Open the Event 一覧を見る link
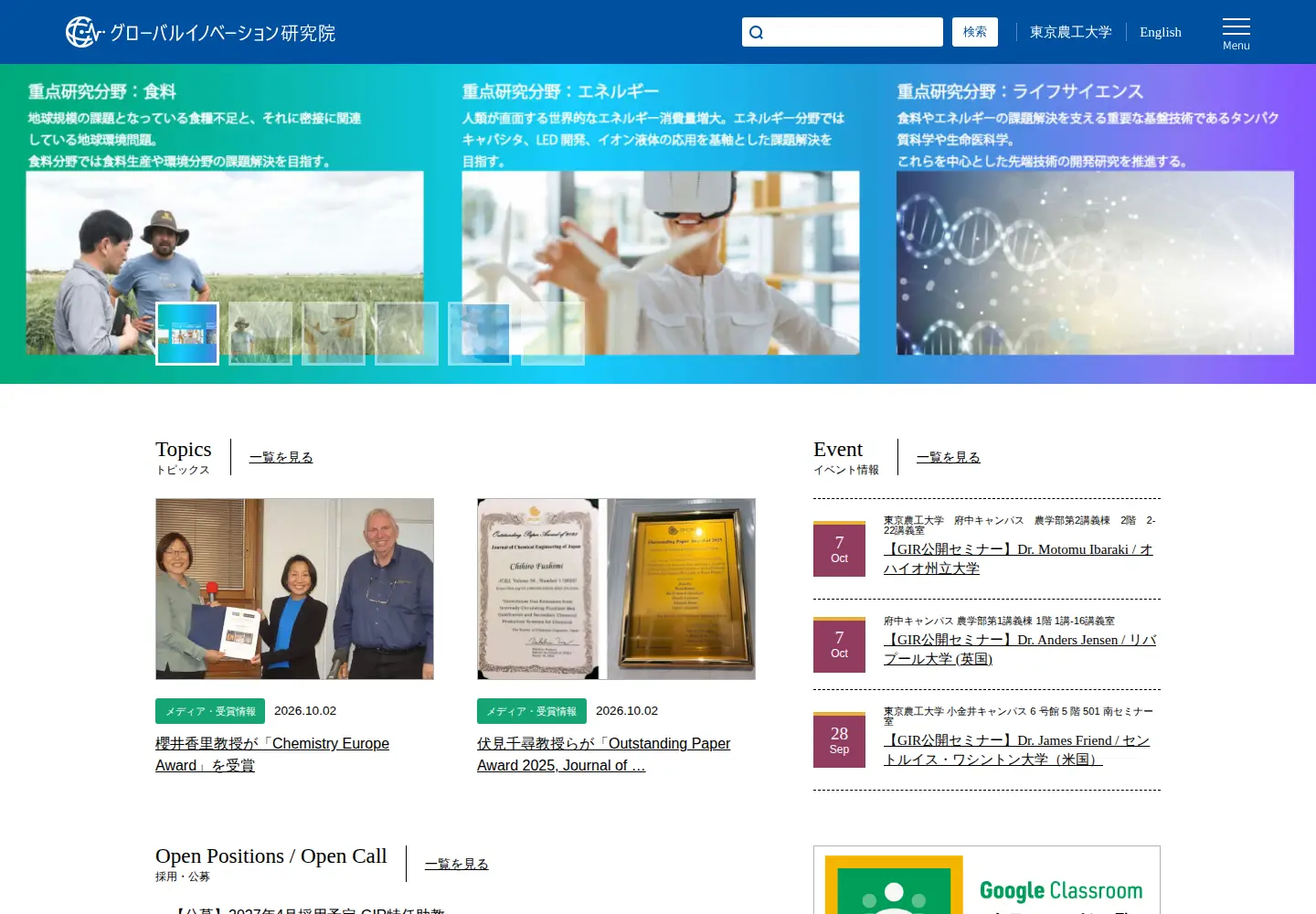This screenshot has height=914, width=1316. (x=949, y=457)
